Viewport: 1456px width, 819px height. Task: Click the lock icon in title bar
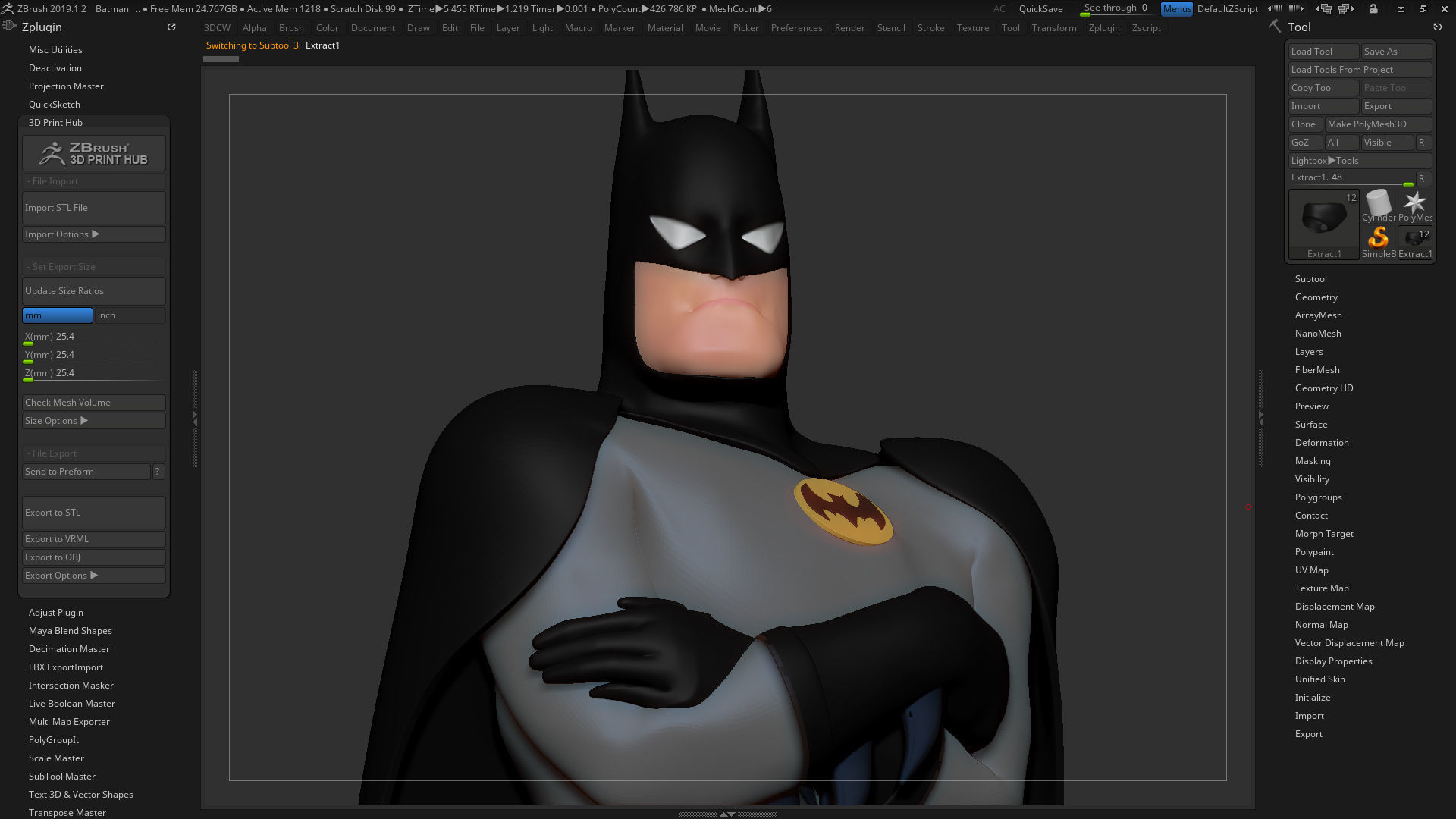[1373, 8]
